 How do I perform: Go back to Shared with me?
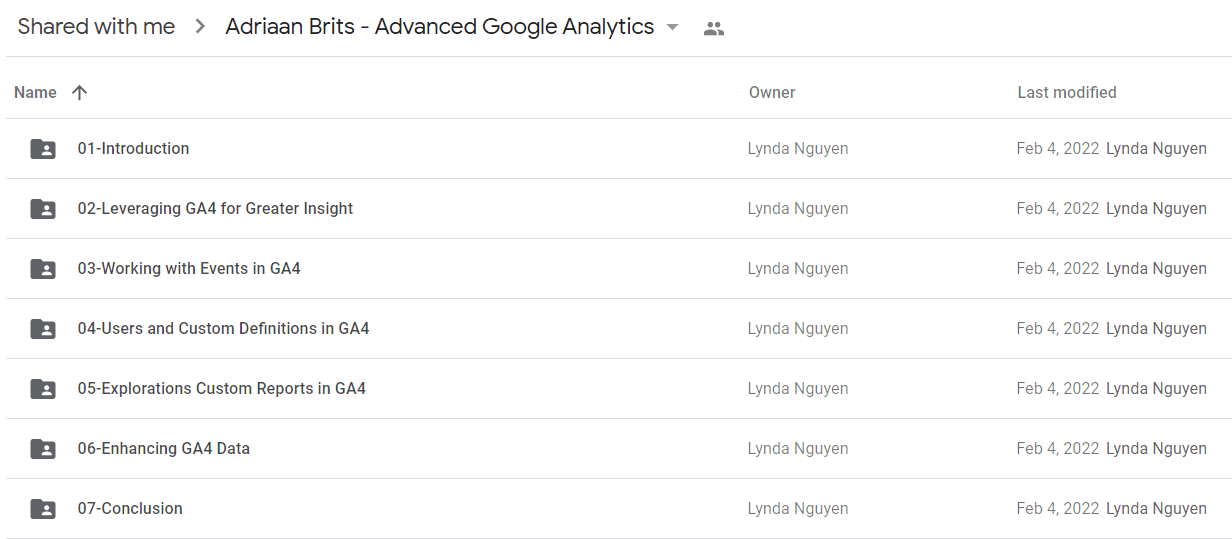pos(96,27)
